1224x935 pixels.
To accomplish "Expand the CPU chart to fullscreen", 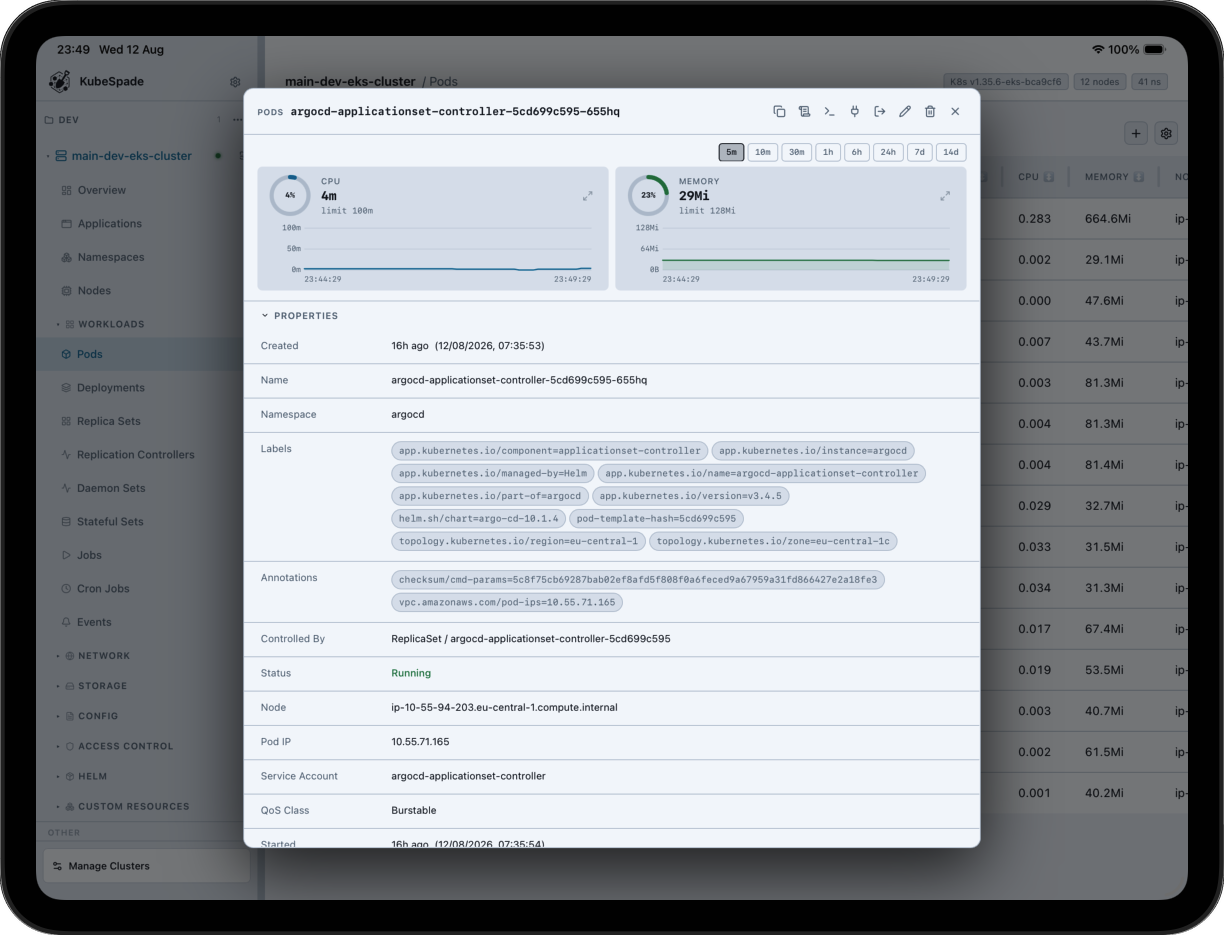I will click(x=588, y=196).
